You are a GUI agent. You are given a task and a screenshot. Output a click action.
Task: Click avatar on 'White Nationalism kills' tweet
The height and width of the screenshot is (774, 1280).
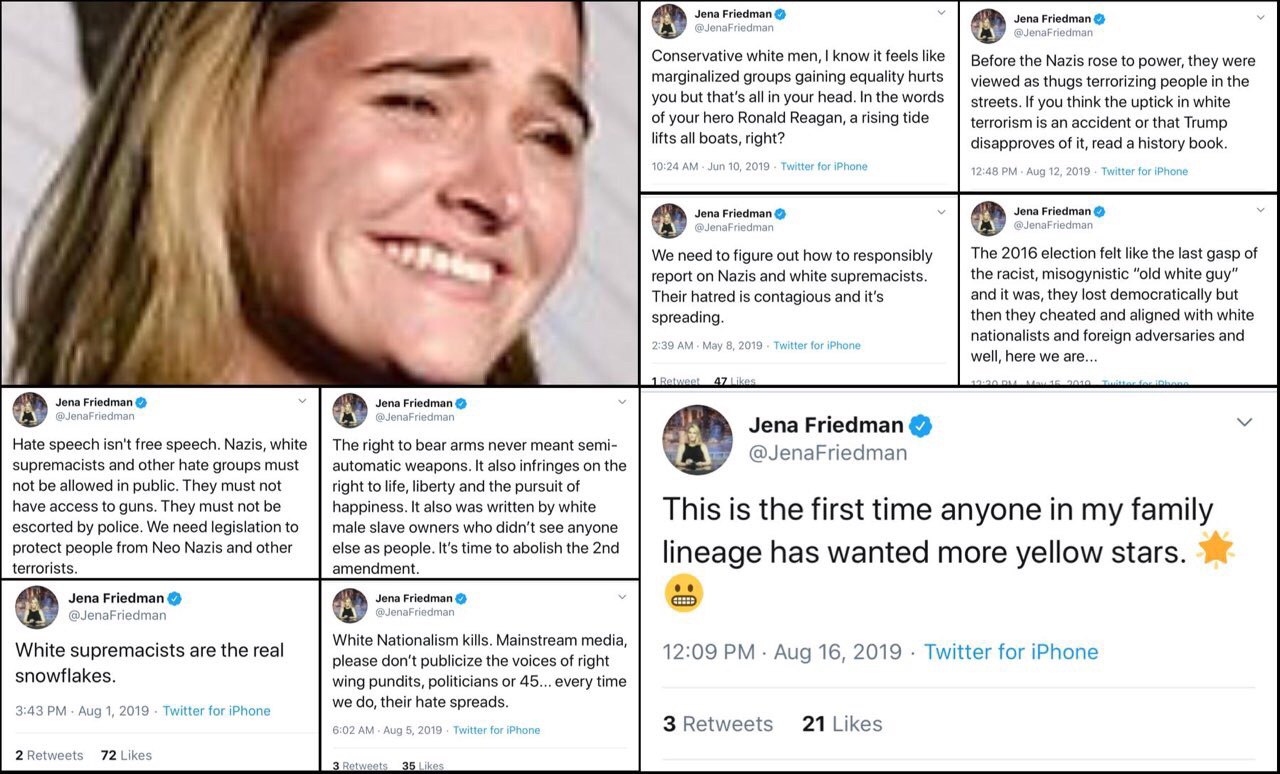pyautogui.click(x=350, y=605)
